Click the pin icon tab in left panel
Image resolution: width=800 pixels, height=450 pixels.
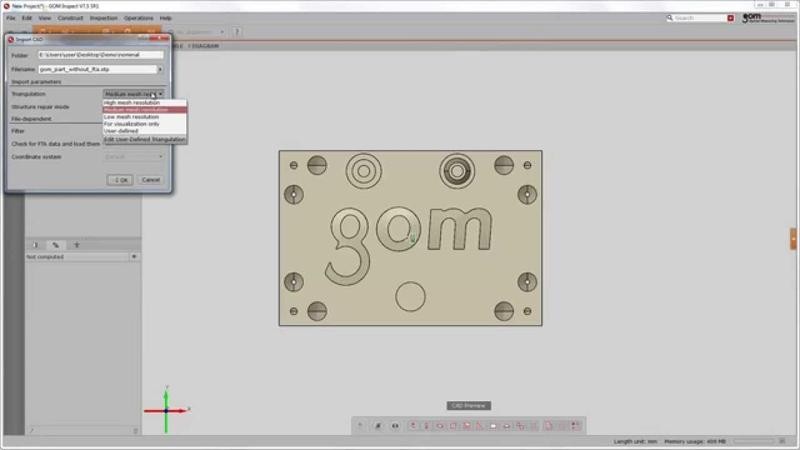pyautogui.click(x=77, y=244)
